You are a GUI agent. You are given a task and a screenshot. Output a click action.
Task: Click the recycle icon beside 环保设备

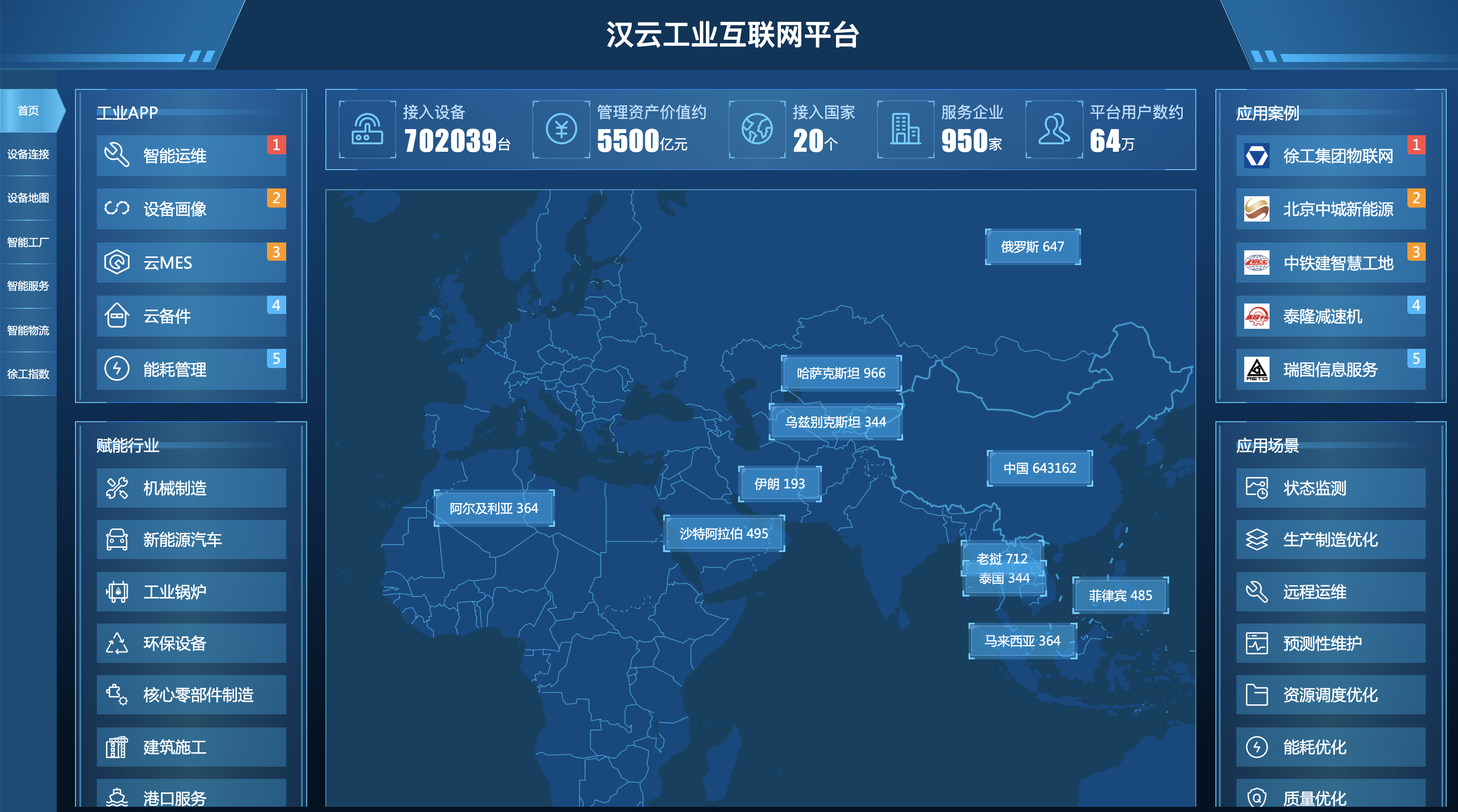coord(116,643)
